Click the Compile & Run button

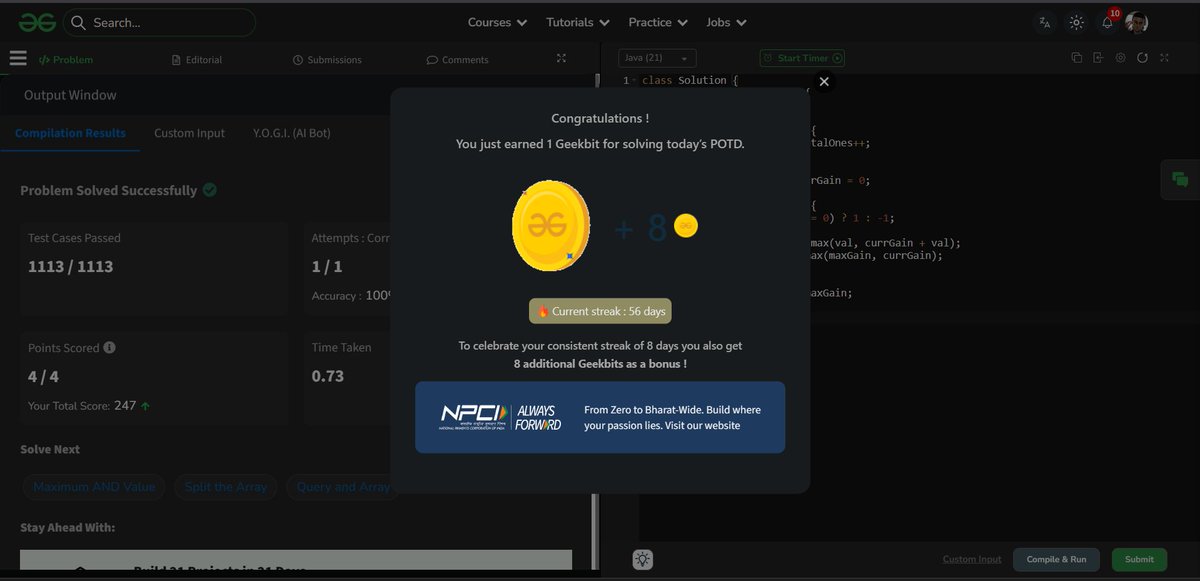1056,560
